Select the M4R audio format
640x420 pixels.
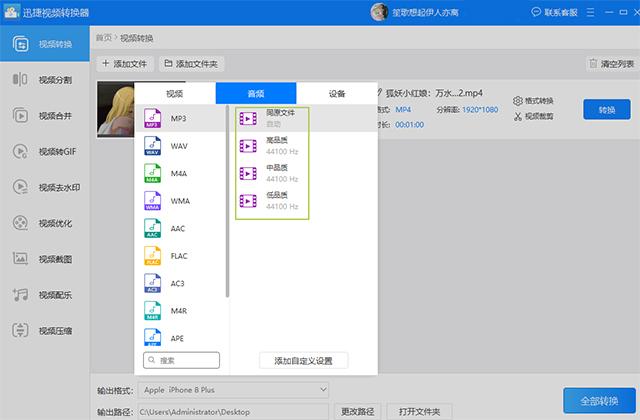180,311
